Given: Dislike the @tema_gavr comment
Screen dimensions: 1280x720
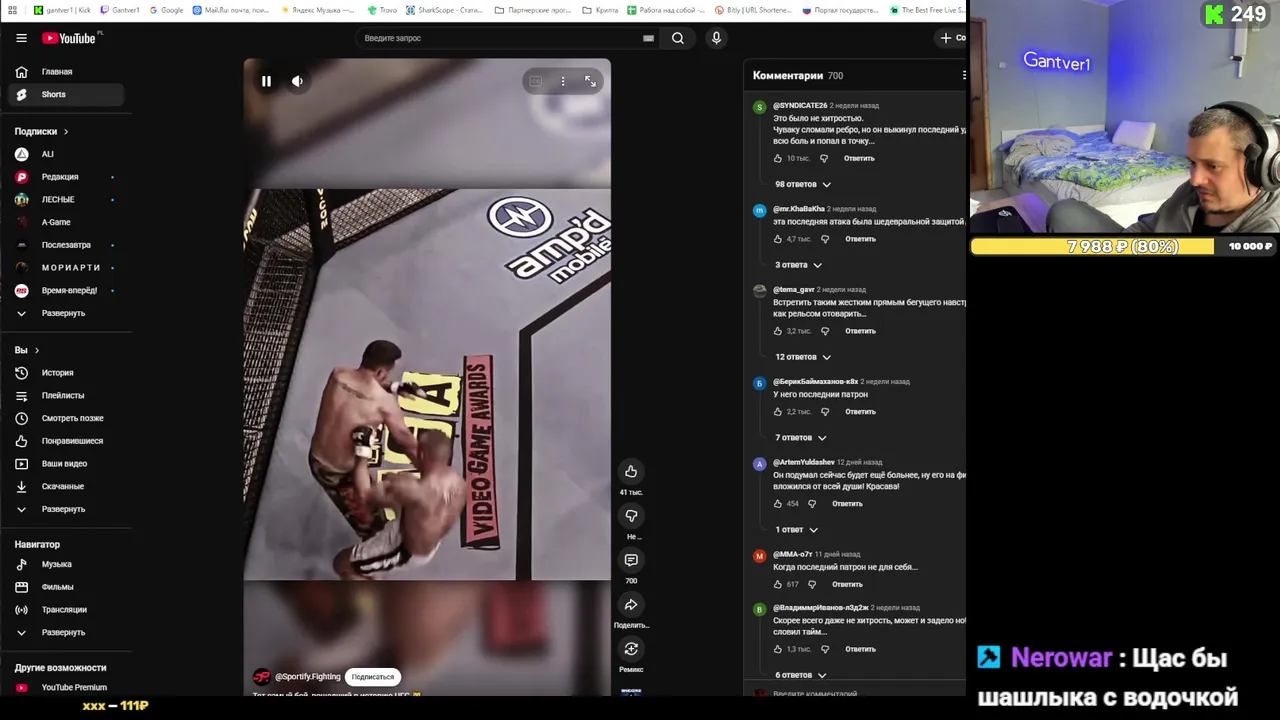Looking at the screenshot, I should [x=825, y=331].
